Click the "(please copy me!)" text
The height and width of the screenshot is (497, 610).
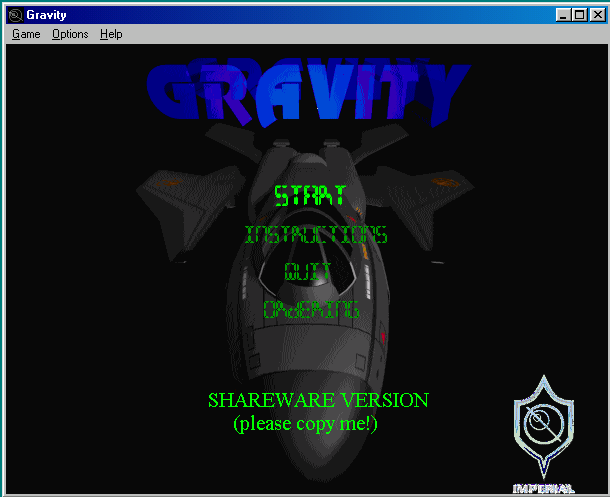click(x=305, y=424)
